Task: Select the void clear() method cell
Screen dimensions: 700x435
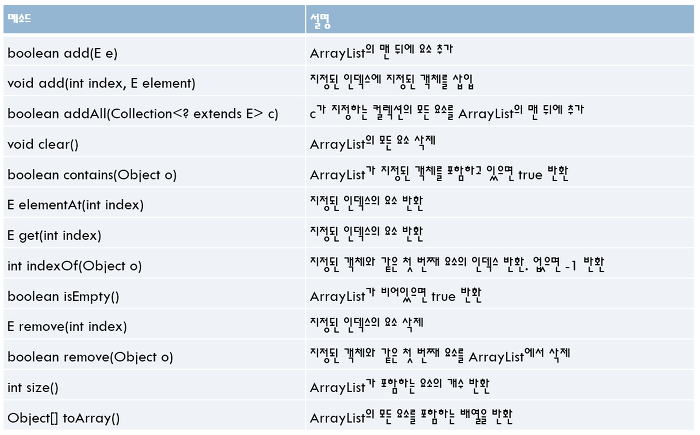Action: coord(154,142)
